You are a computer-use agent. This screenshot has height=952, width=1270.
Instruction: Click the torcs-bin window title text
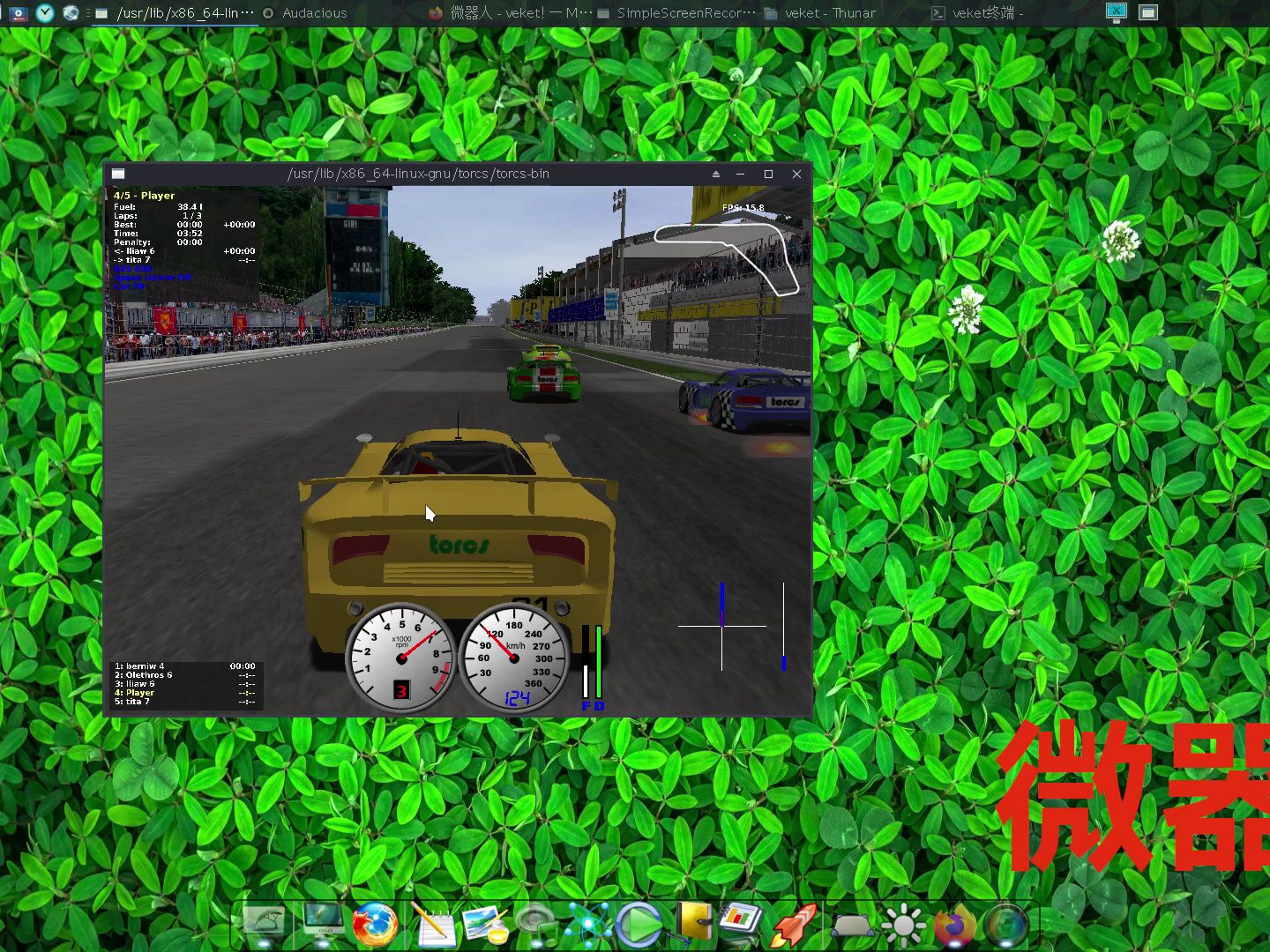418,174
